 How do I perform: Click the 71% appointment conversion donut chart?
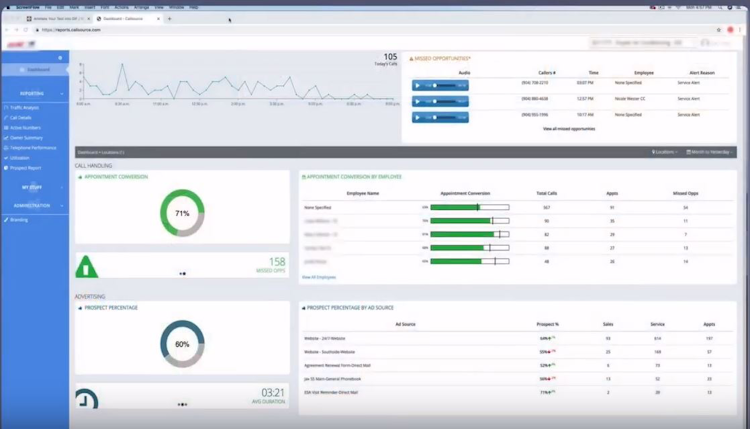(182, 213)
